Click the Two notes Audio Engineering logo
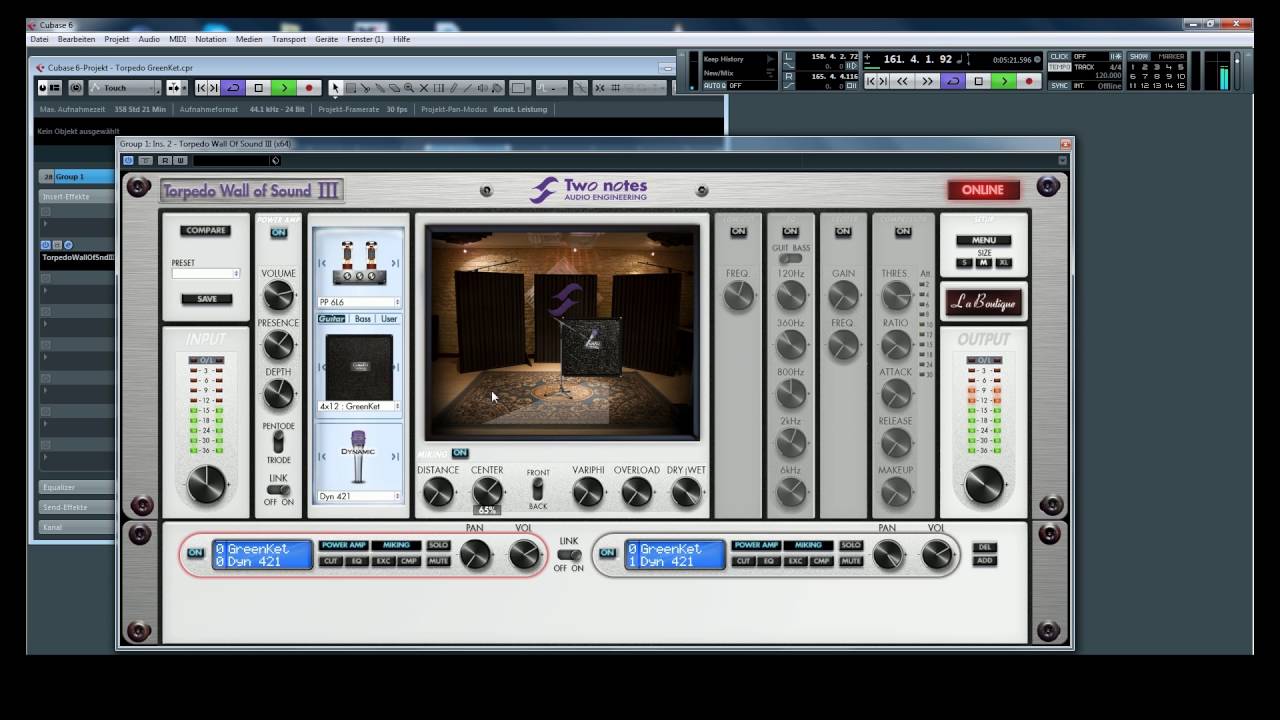This screenshot has width=1280, height=720. click(589, 189)
